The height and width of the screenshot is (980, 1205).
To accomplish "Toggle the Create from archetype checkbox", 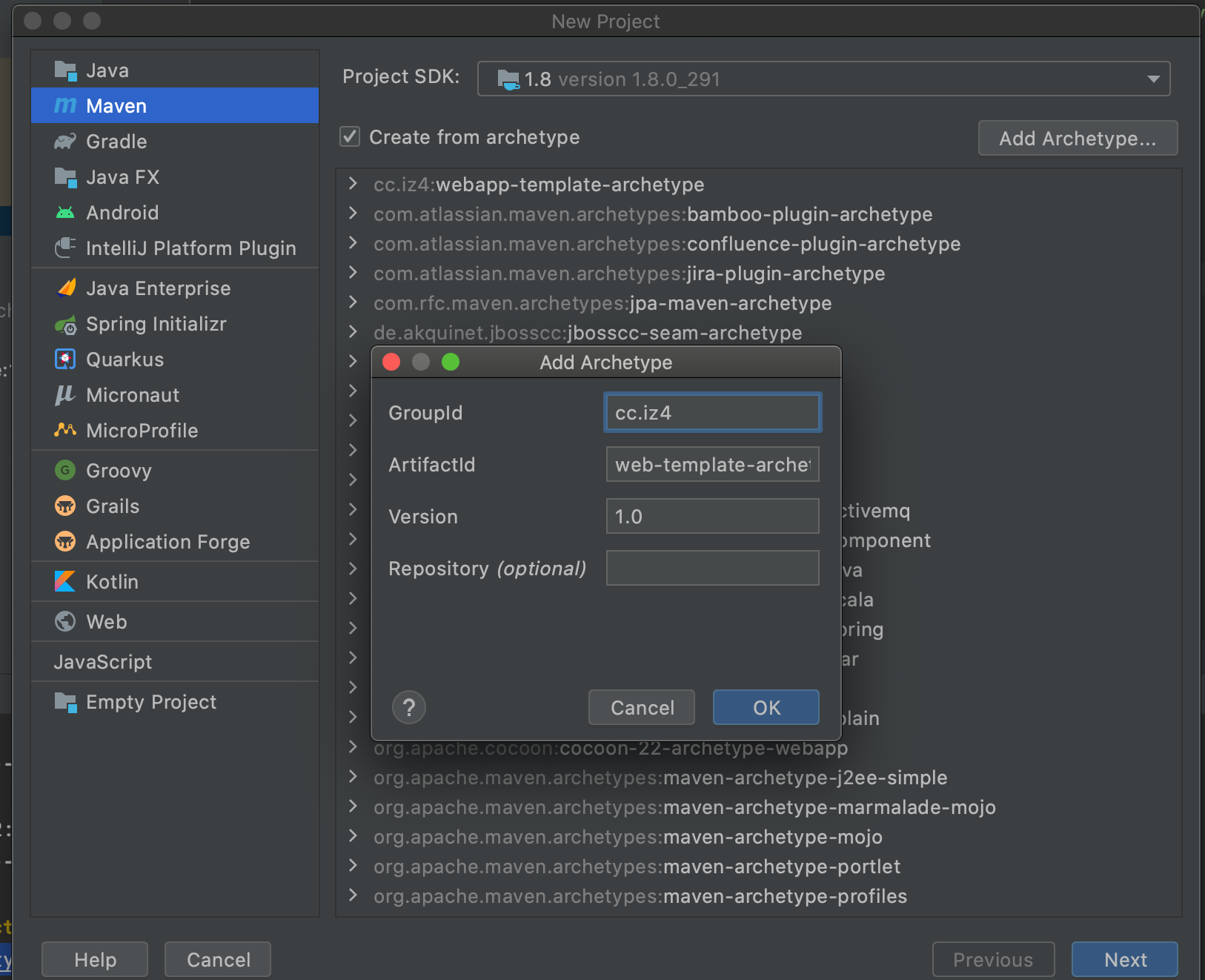I will pyautogui.click(x=350, y=137).
